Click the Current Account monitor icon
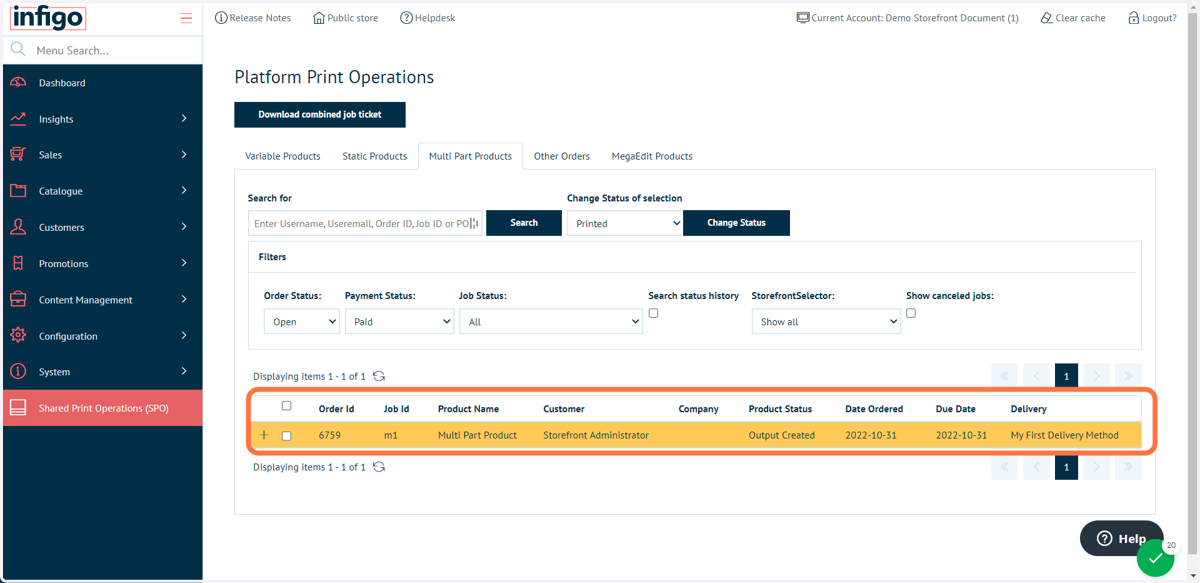1200x583 pixels. (x=803, y=18)
